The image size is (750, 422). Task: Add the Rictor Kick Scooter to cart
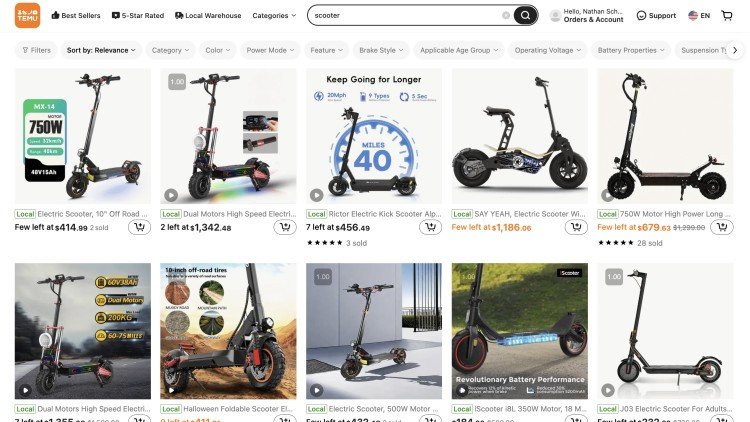[430, 227]
